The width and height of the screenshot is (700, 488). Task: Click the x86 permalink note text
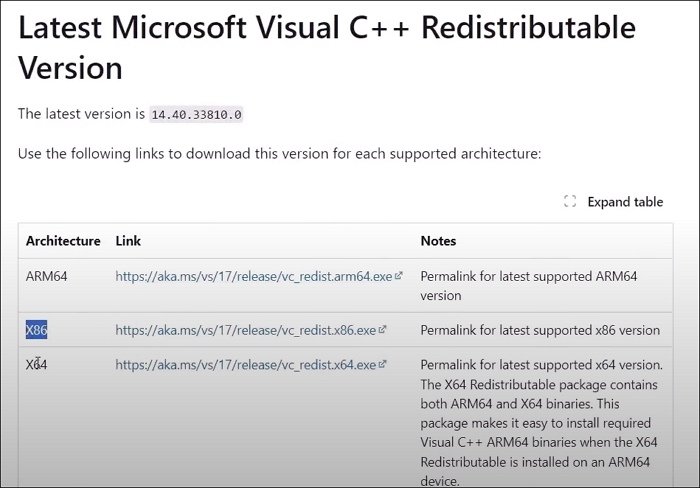[540, 330]
